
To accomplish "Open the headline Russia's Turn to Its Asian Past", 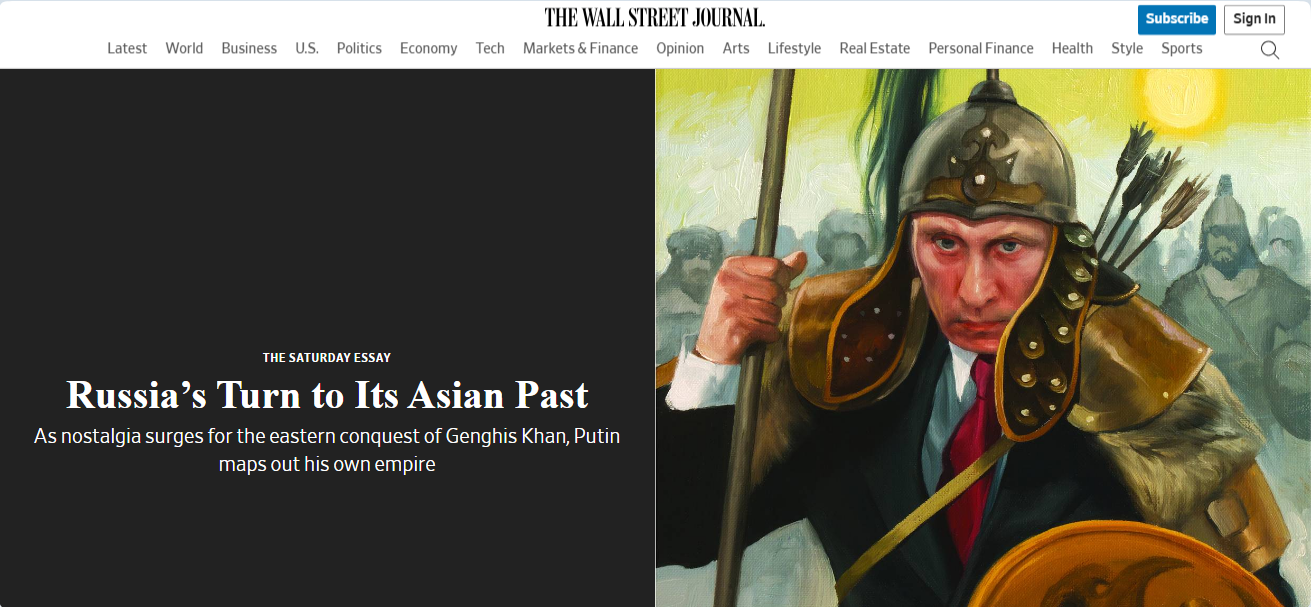I will (327, 395).
